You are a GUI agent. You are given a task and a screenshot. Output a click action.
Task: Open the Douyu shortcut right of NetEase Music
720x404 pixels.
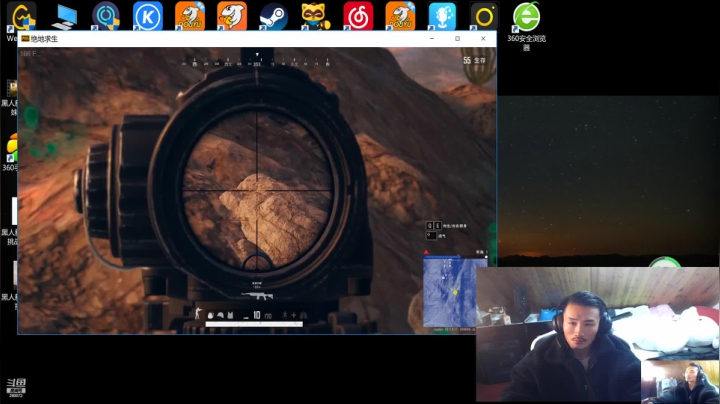[x=400, y=16]
